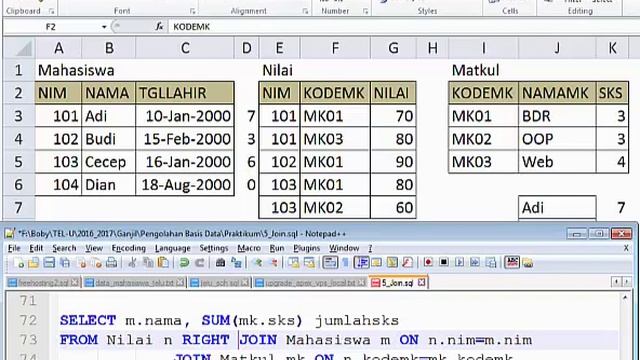Select Excel column C header
This screenshot has width=640, height=360.
185,48
